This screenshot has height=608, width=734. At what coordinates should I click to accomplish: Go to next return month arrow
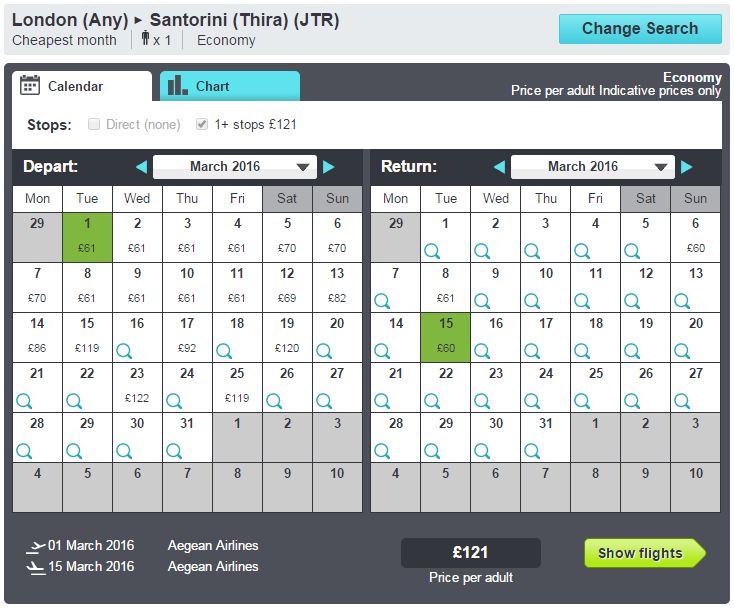pyautogui.click(x=686, y=167)
